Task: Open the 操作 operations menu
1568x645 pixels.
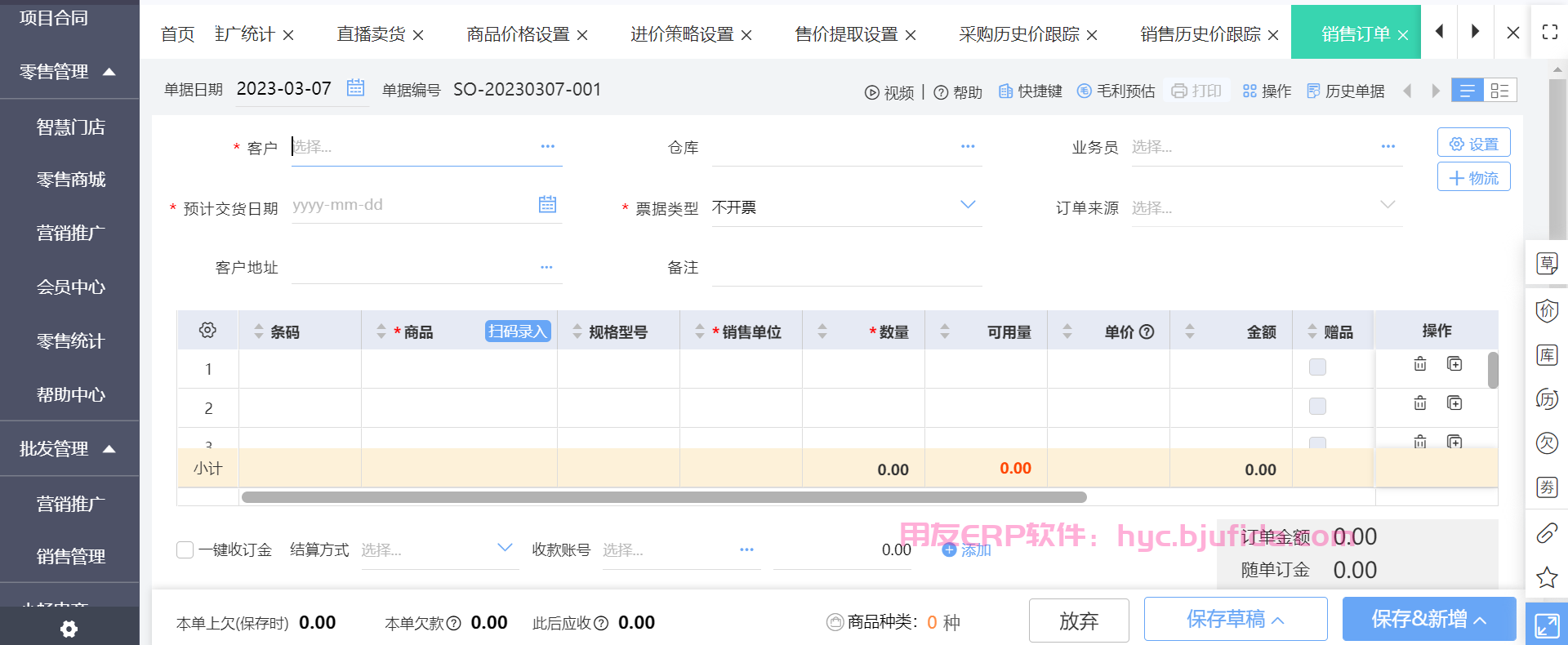Action: tap(1267, 91)
